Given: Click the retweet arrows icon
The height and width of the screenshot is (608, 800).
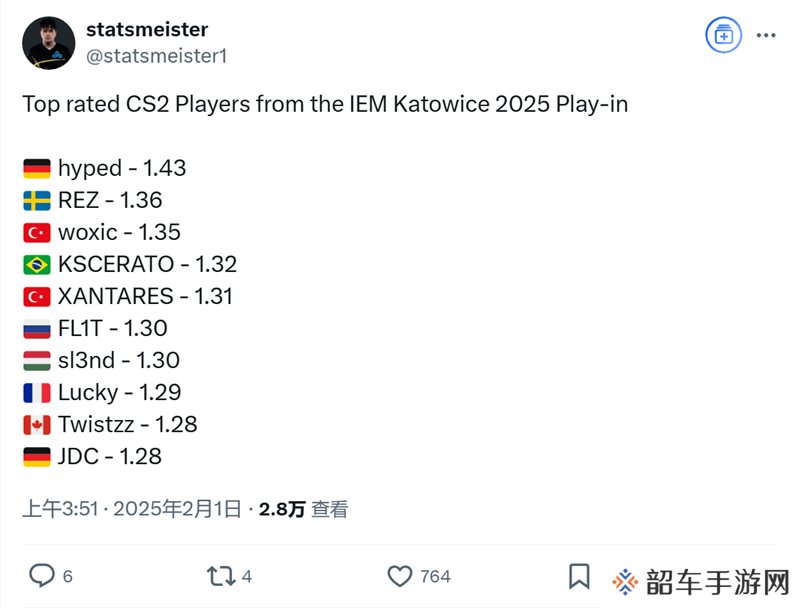Looking at the screenshot, I should [221, 576].
